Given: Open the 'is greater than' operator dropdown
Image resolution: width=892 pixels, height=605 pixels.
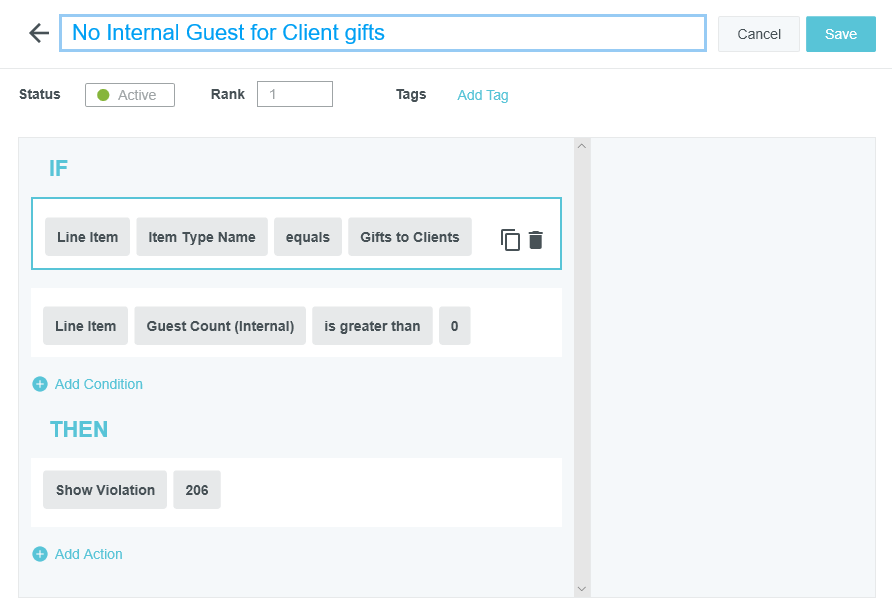Looking at the screenshot, I should [x=372, y=326].
